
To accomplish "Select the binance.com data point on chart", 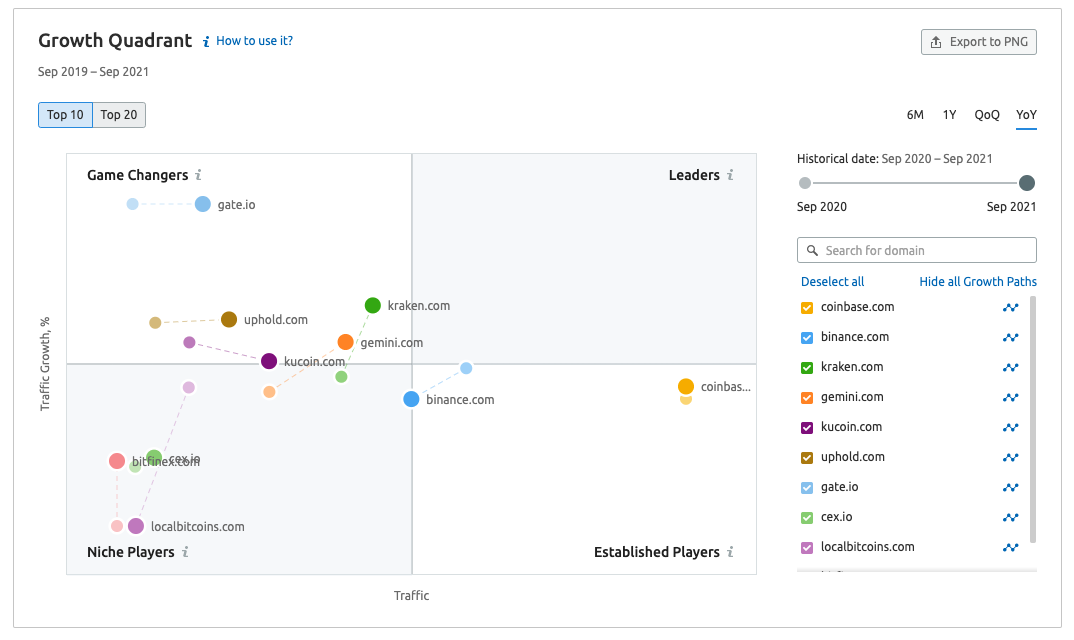I will click(x=411, y=399).
